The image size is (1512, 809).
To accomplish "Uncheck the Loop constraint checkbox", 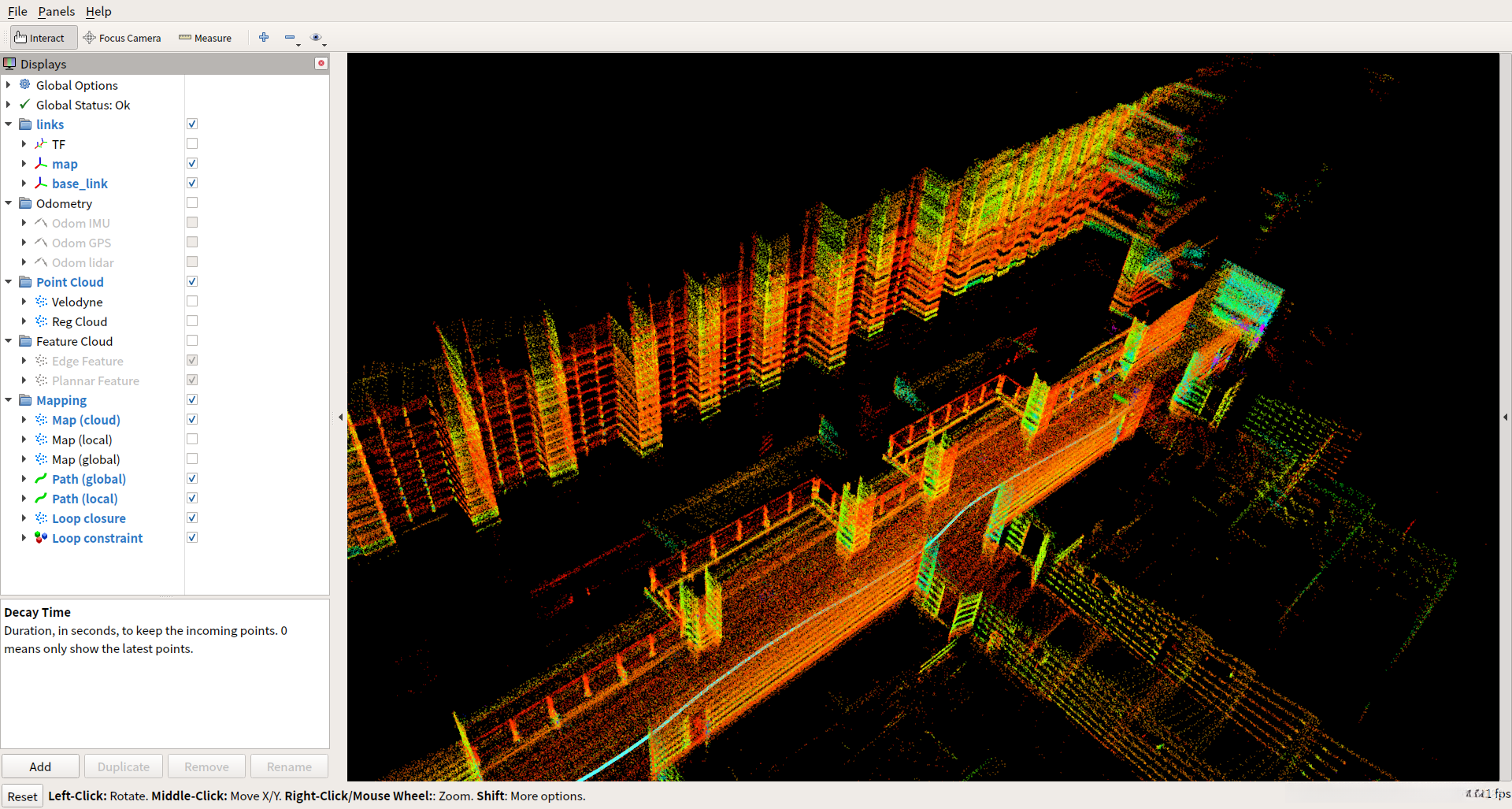I will click(x=192, y=537).
